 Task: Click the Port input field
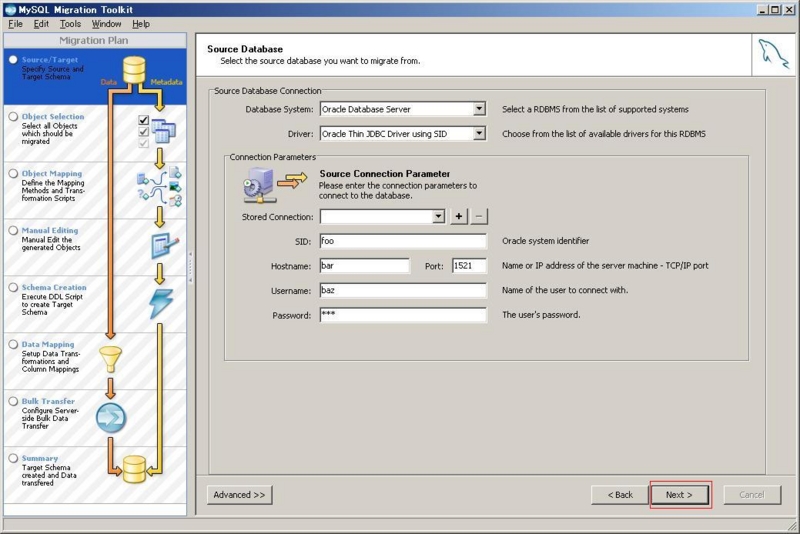tap(469, 265)
